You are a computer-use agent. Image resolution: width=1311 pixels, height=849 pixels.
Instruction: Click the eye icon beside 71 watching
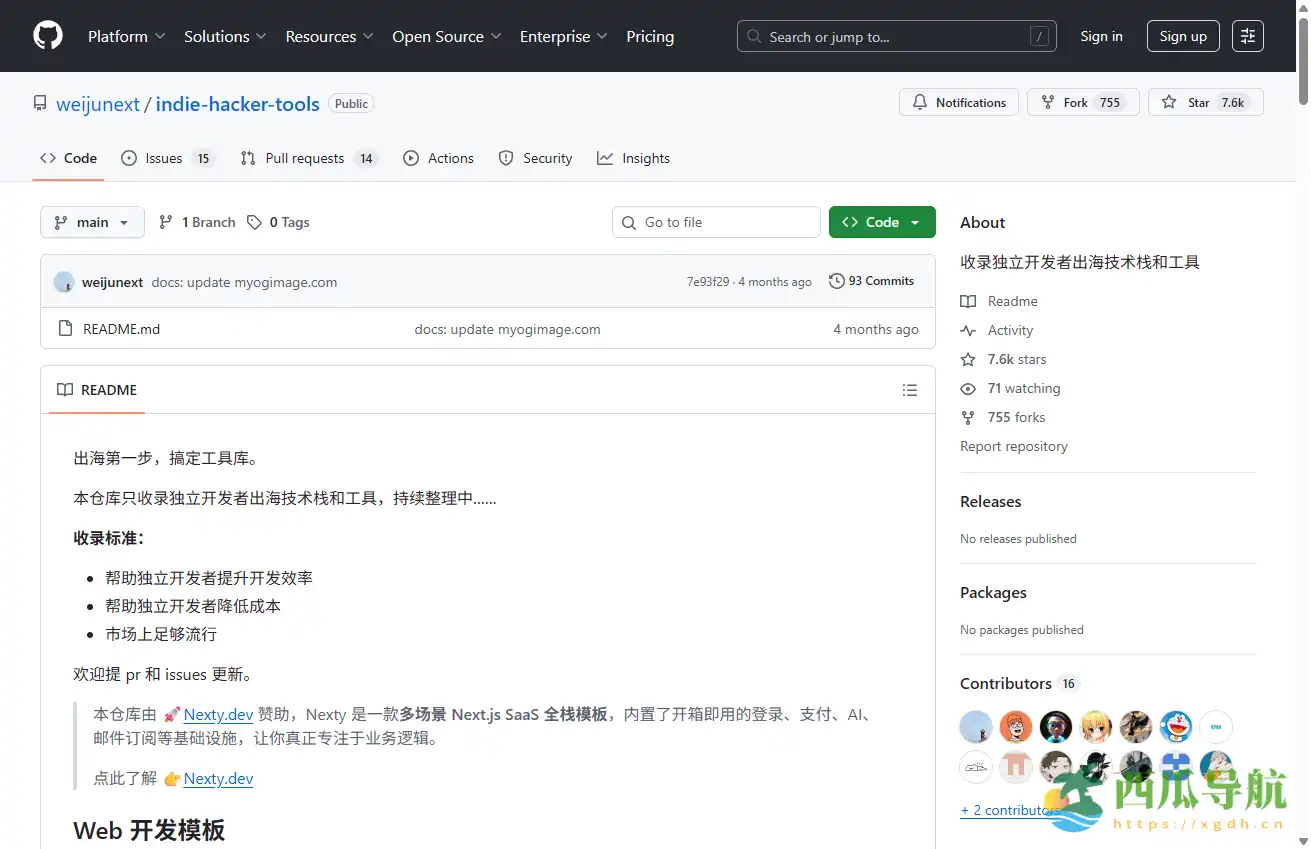click(x=968, y=388)
